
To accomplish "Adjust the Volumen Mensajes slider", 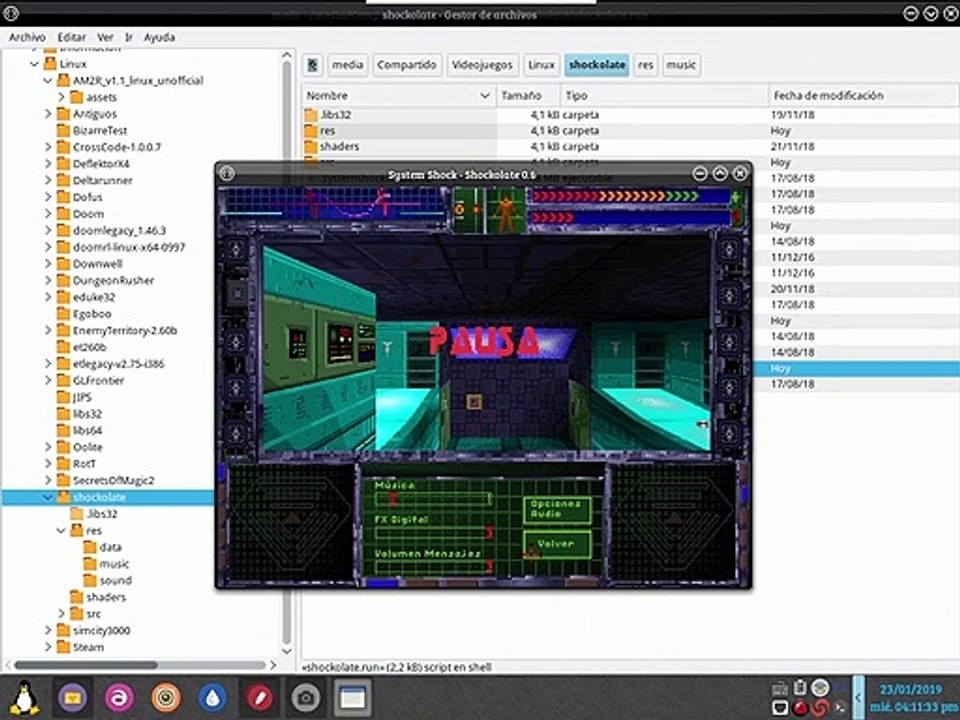I will [433, 568].
